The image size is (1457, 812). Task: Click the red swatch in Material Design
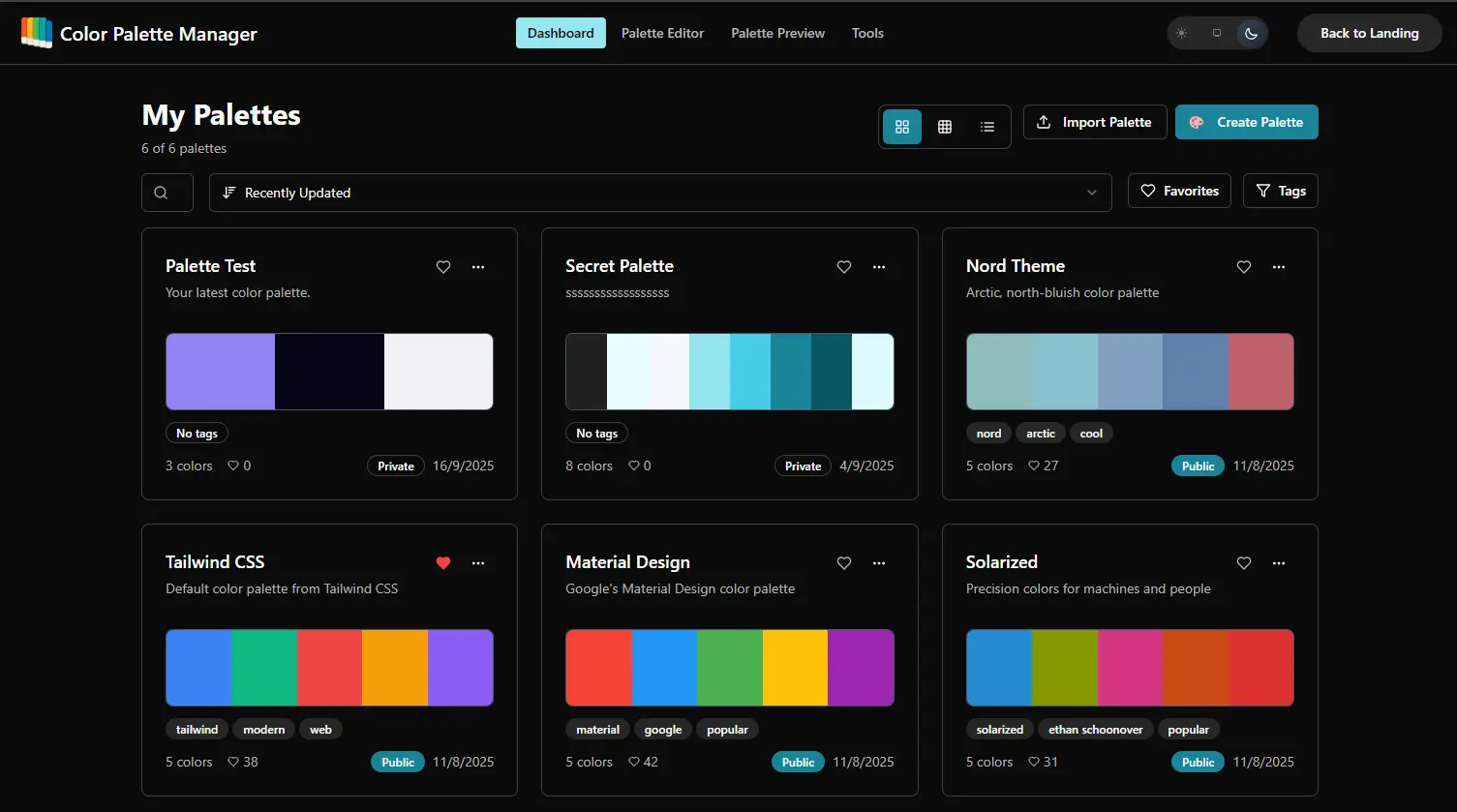click(598, 668)
